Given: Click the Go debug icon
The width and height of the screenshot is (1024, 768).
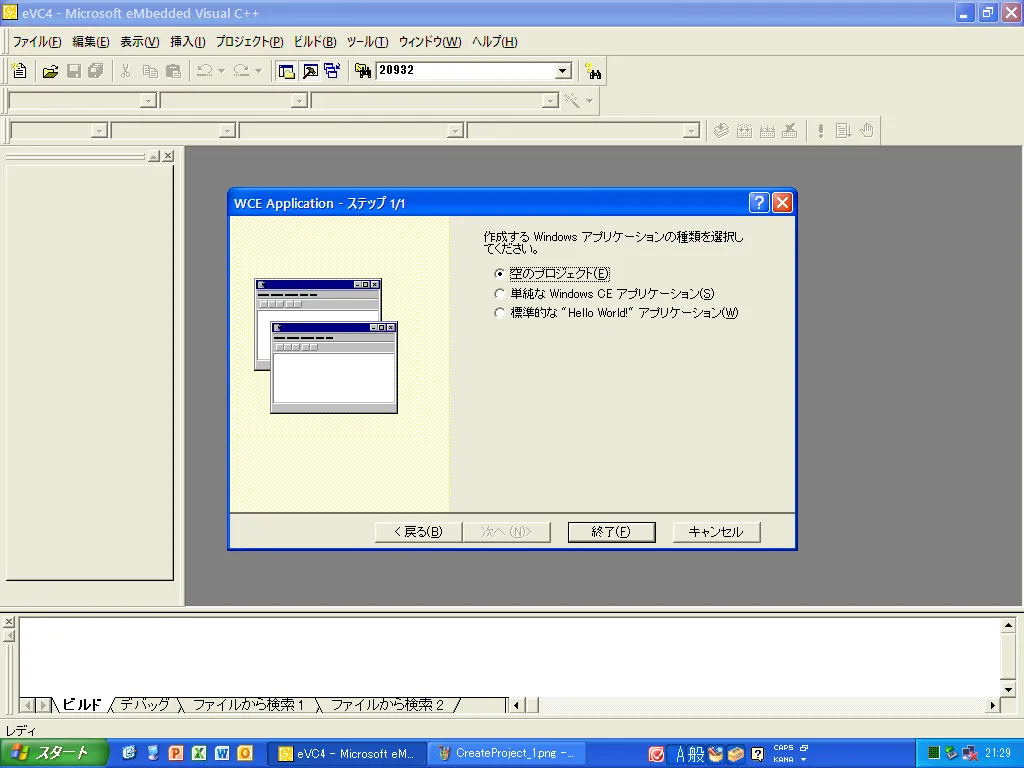Looking at the screenshot, I should pyautogui.click(x=843, y=131).
